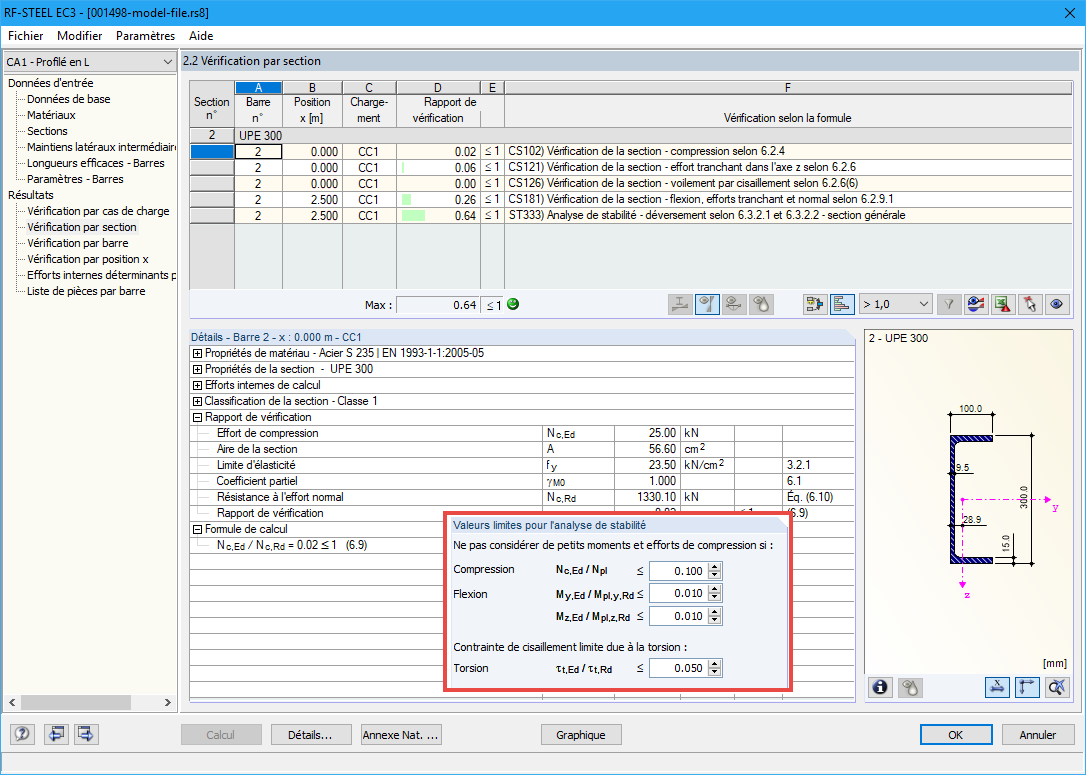Click the disabled deformation view icon in toolbar
This screenshot has width=1086, height=775.
(x=734, y=304)
